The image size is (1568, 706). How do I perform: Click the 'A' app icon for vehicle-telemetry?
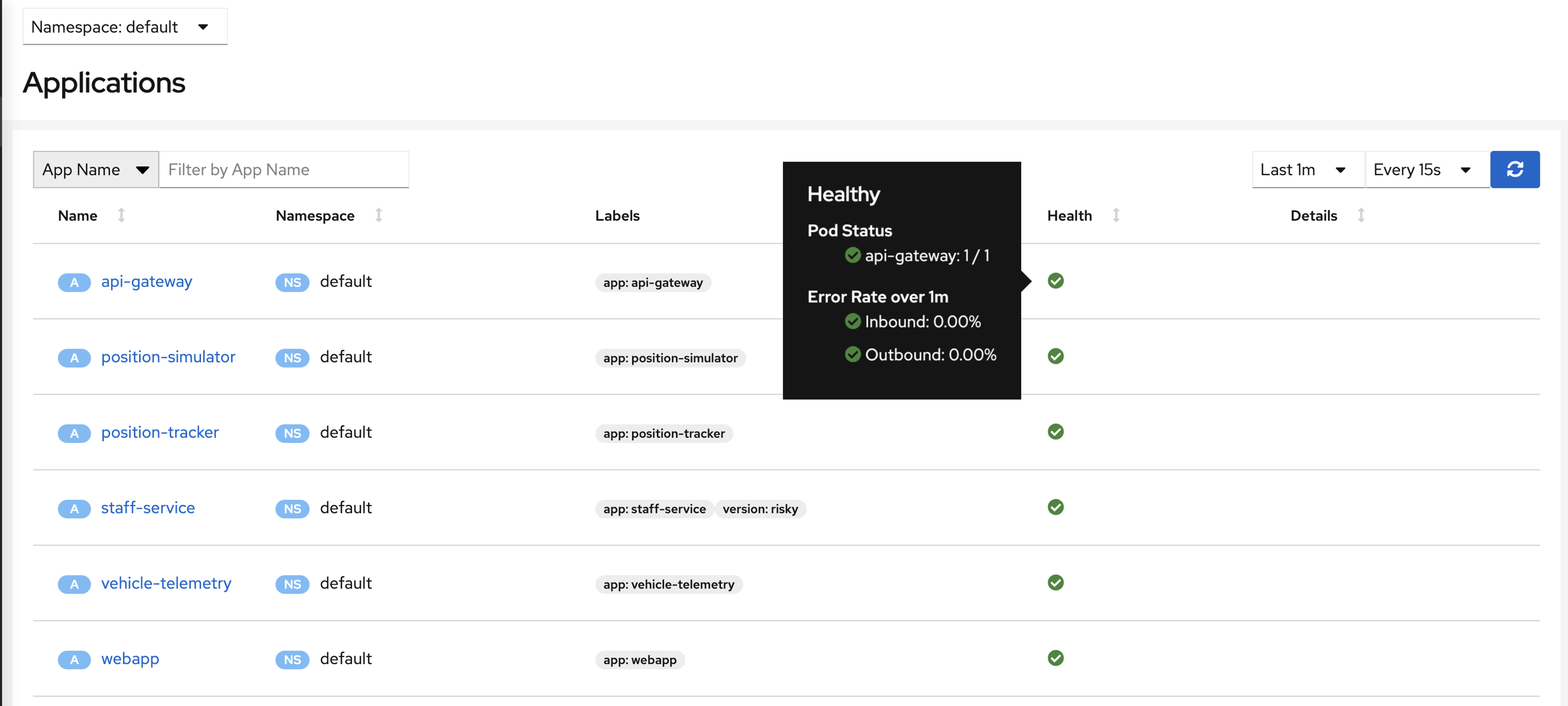coord(74,584)
